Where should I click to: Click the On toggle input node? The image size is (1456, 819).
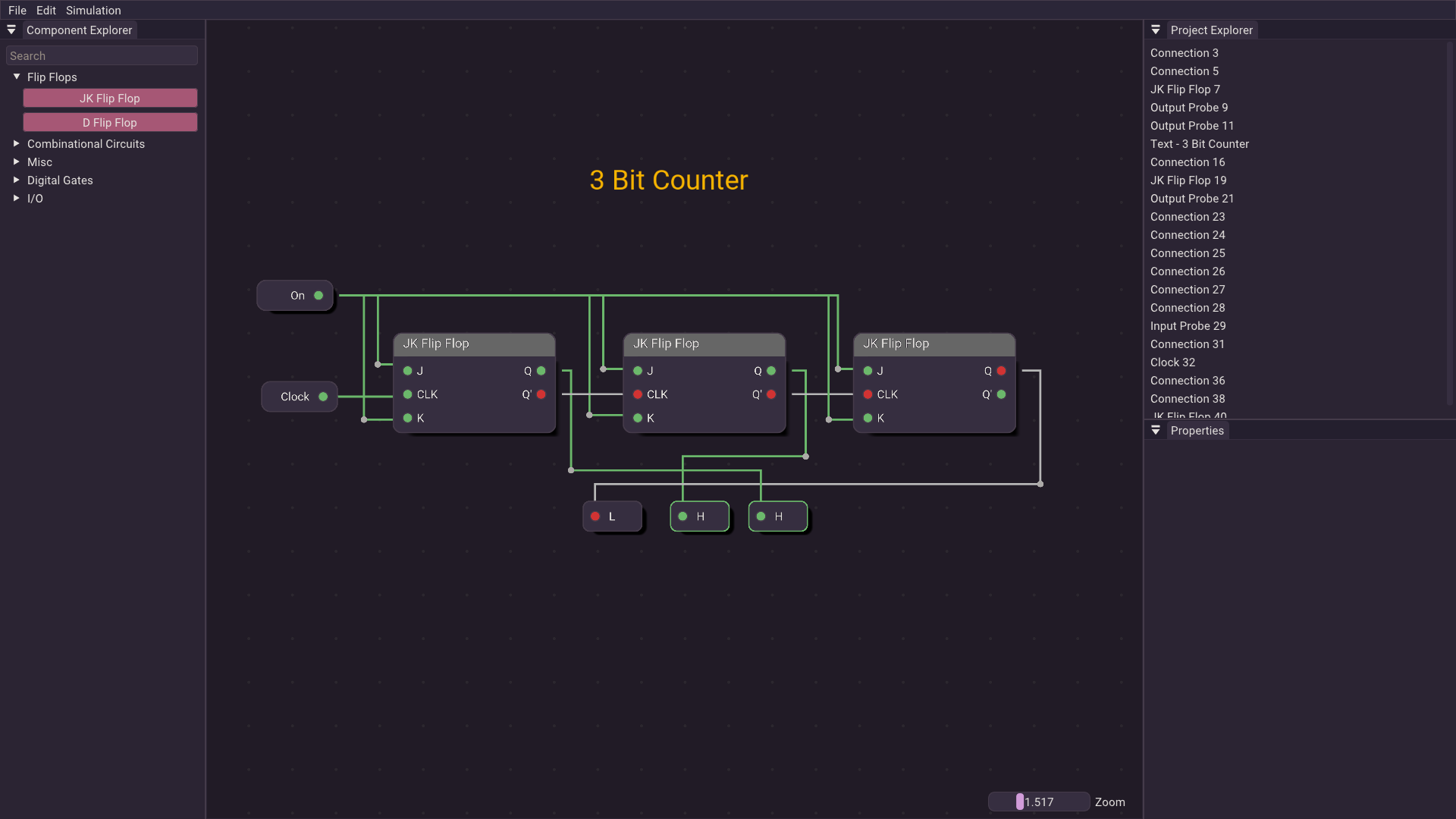[291, 295]
